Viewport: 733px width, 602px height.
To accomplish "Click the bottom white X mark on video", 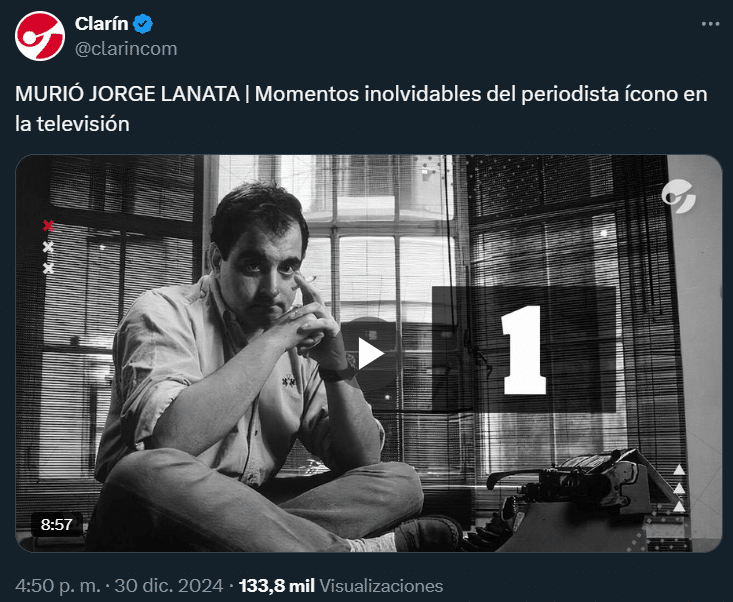I will [x=48, y=268].
